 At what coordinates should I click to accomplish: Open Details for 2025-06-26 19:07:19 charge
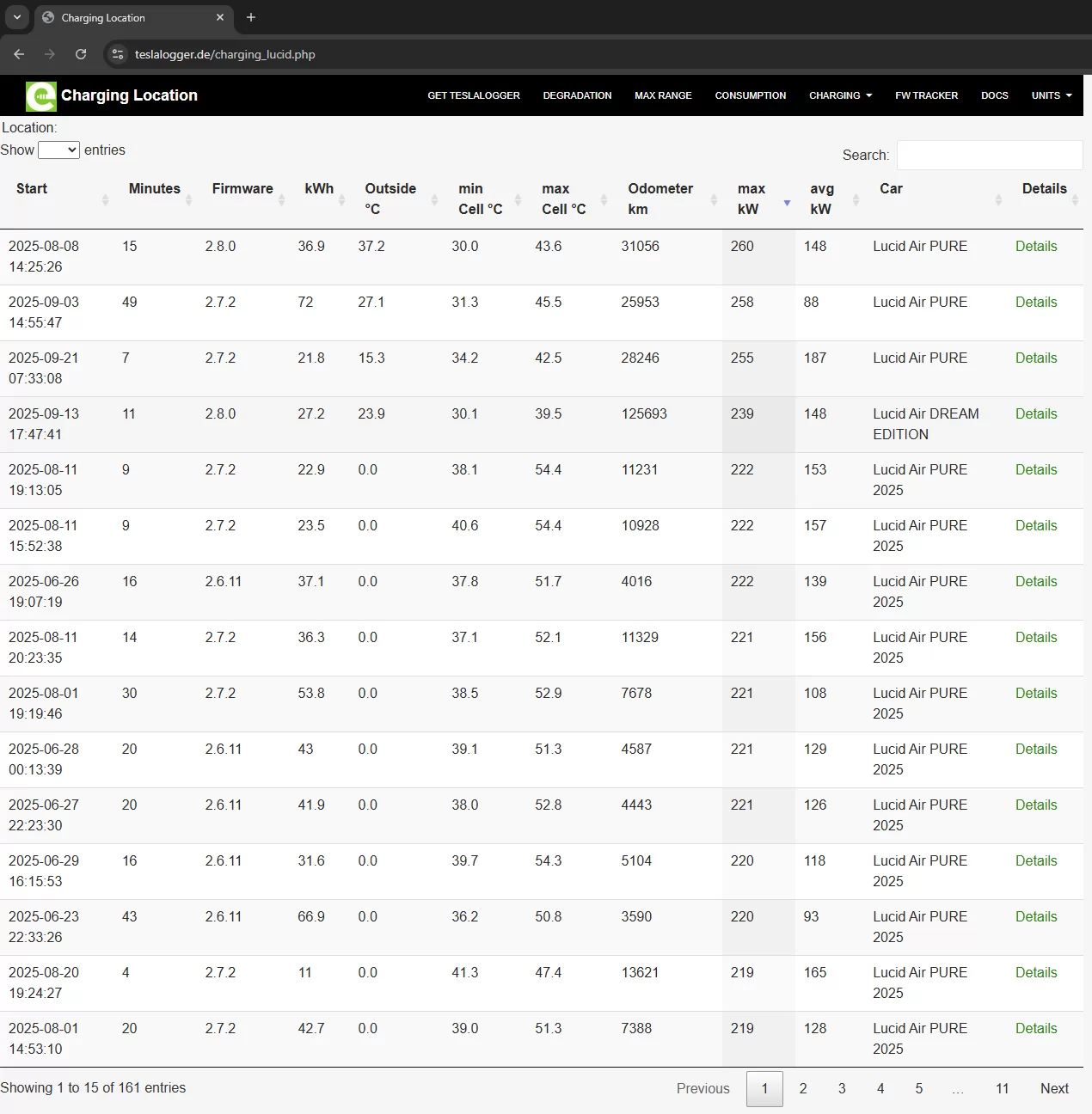(1036, 581)
